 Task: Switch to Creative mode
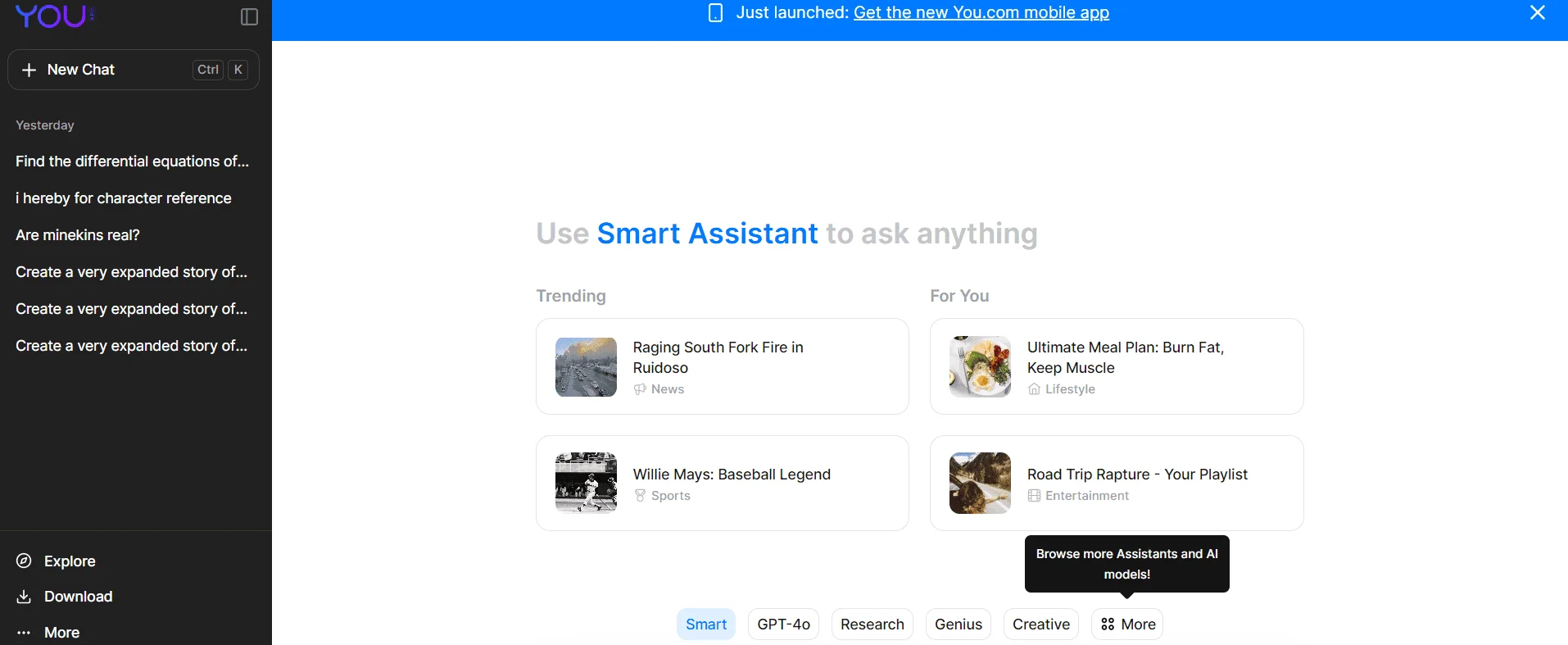1041,625
